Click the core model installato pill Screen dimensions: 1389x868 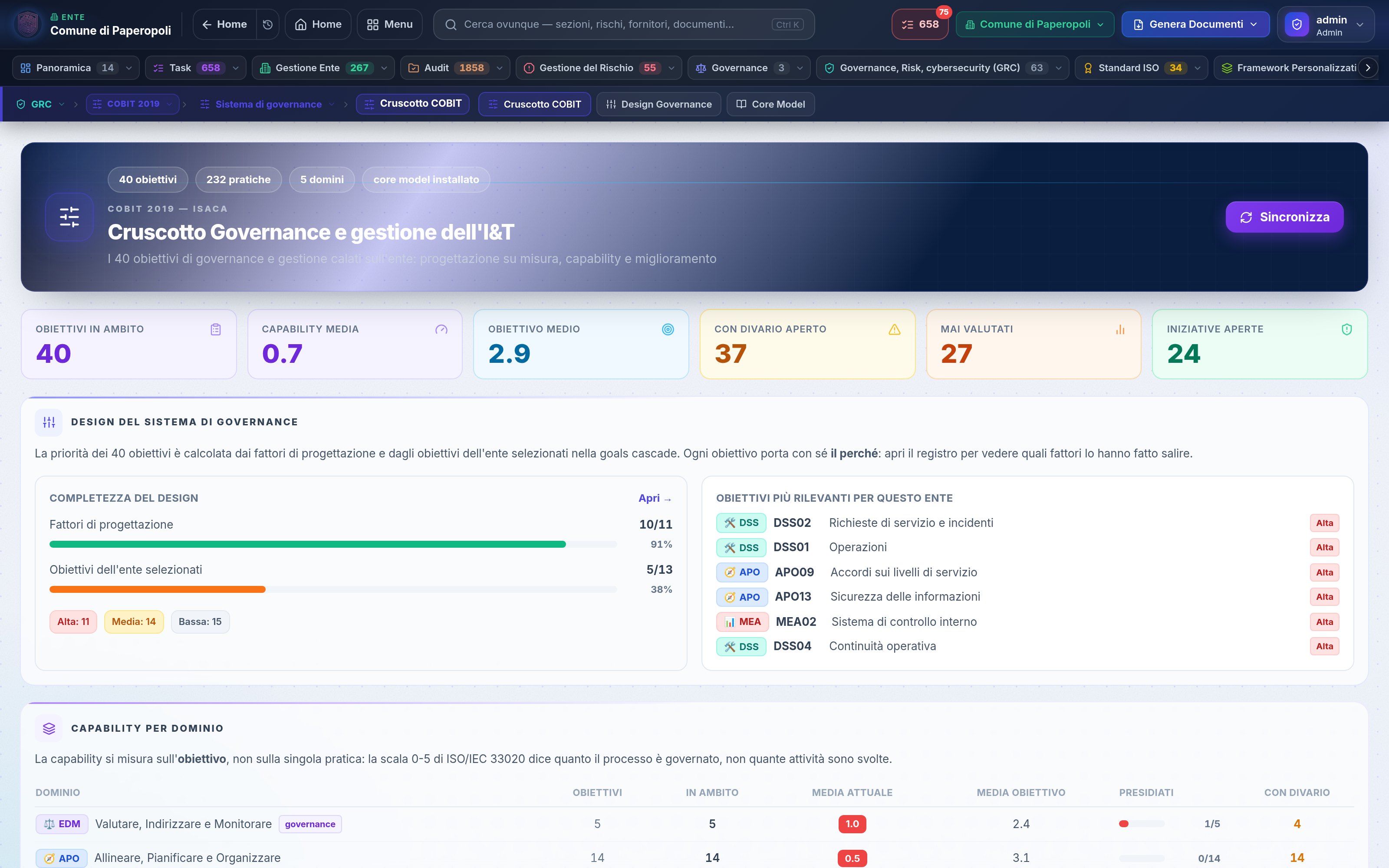click(426, 180)
